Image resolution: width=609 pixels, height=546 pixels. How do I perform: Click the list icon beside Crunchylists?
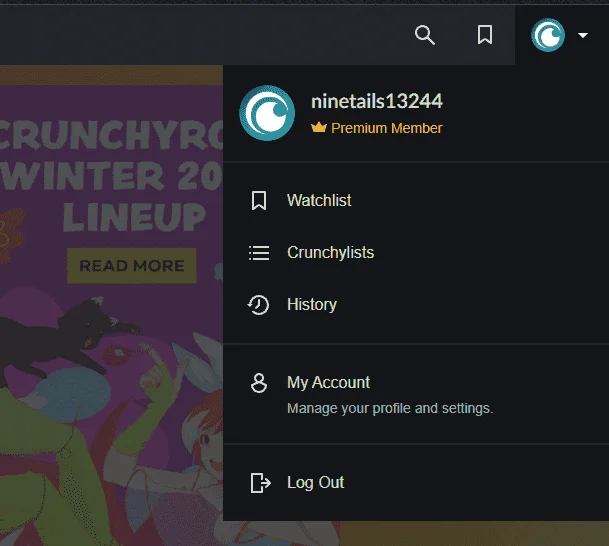(x=259, y=253)
